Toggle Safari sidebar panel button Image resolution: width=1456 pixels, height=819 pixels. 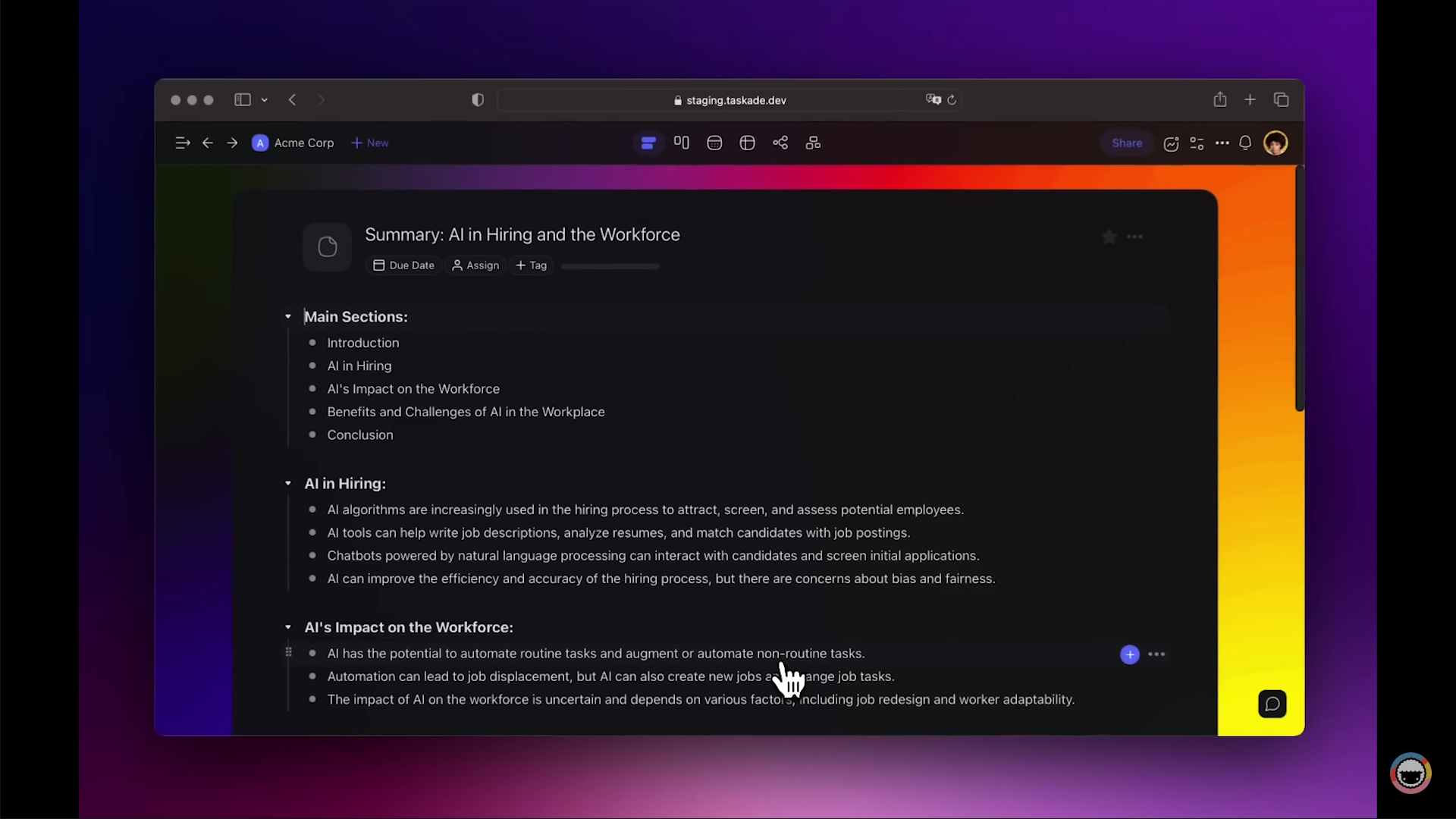[243, 99]
